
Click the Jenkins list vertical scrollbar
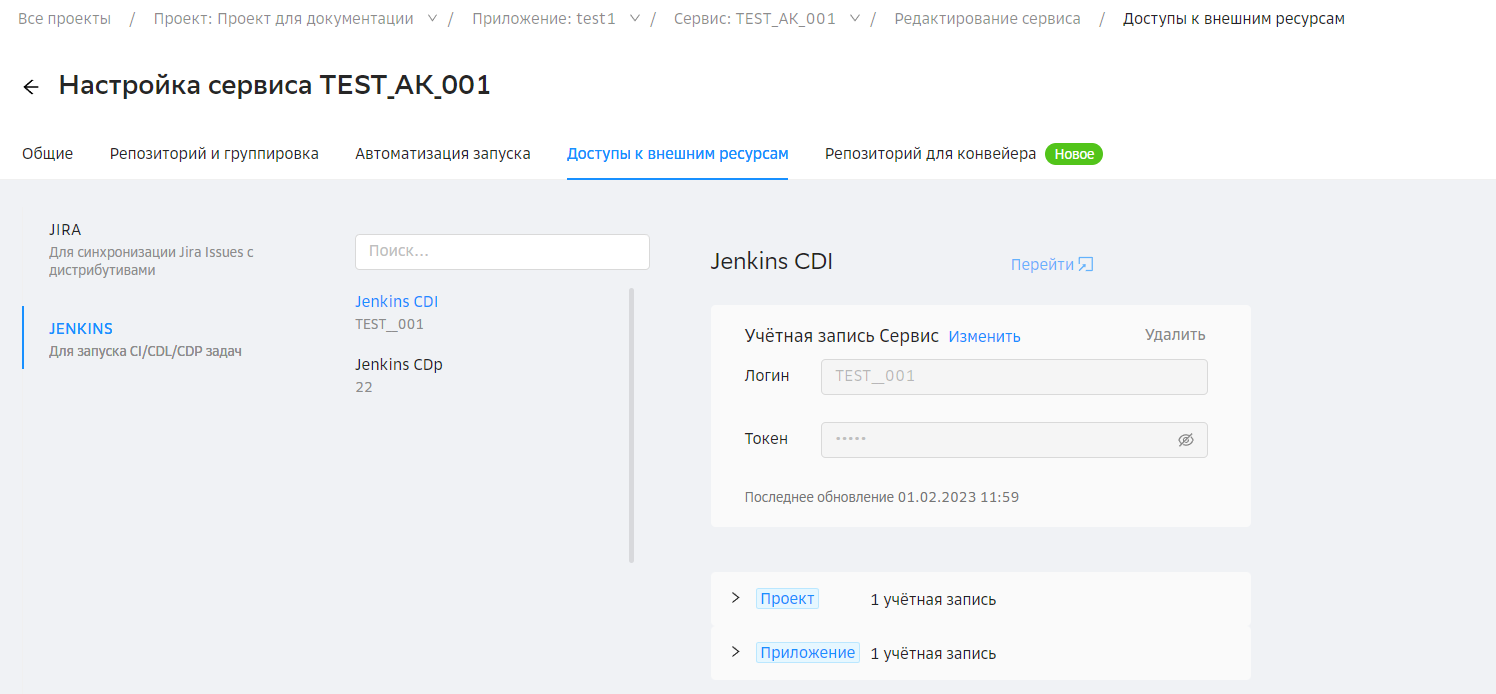click(631, 425)
